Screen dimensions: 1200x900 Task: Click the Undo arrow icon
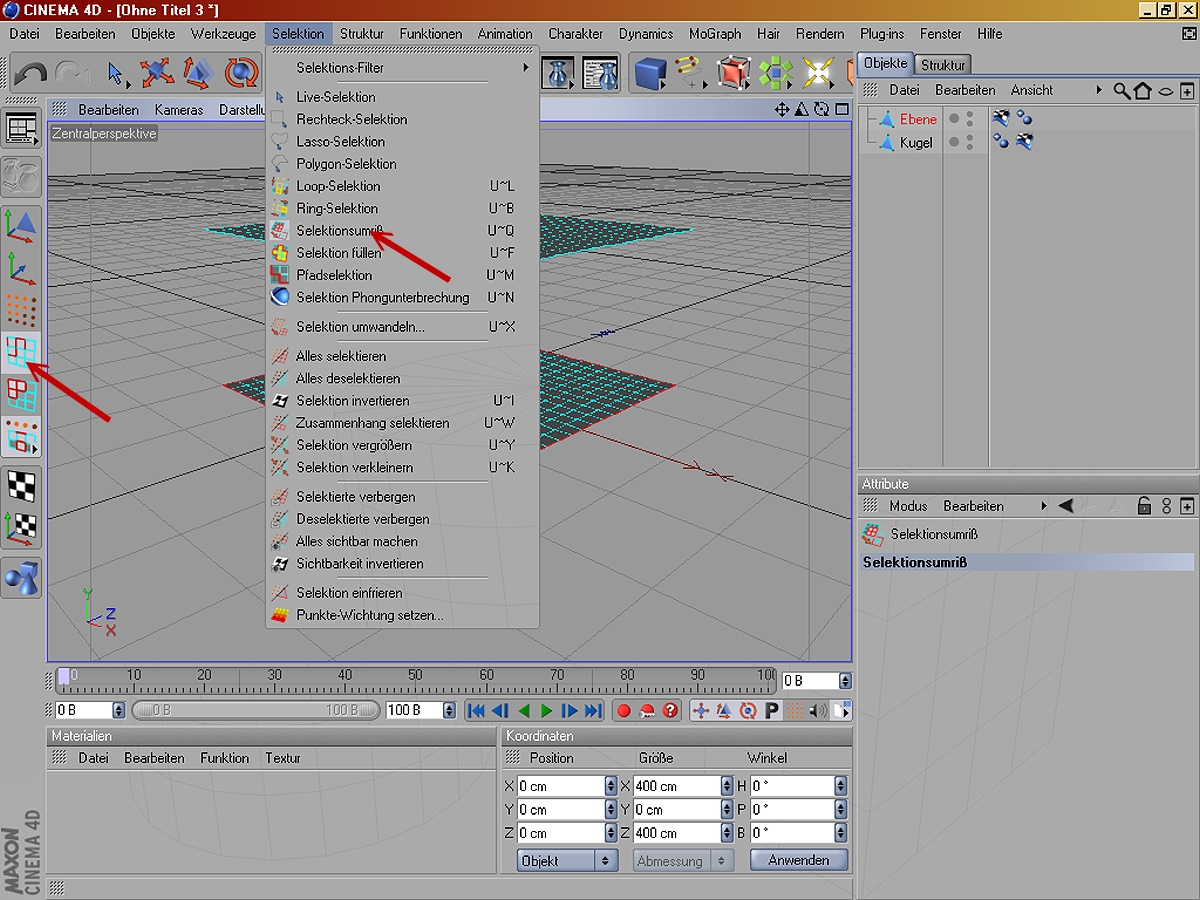point(31,73)
